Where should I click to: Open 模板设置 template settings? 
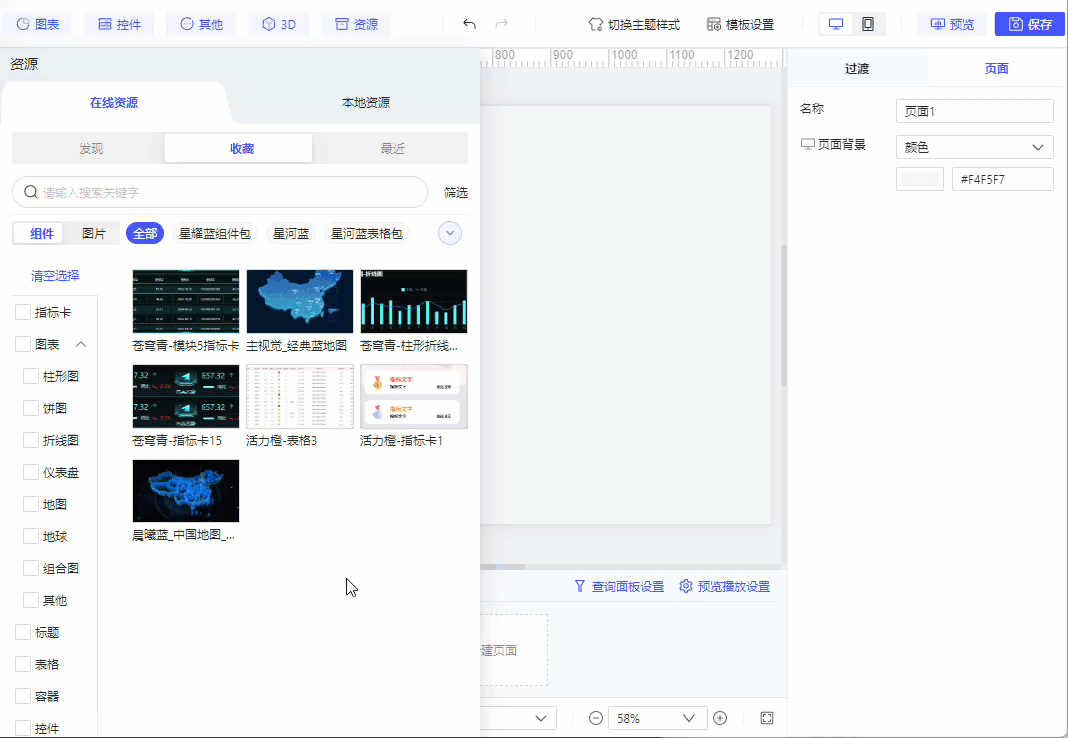pos(740,25)
